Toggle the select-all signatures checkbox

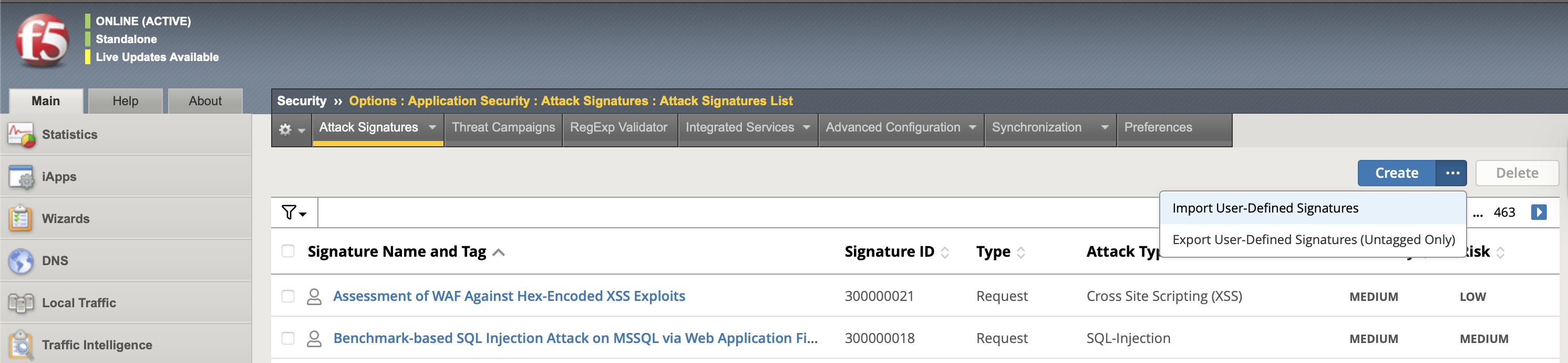288,251
